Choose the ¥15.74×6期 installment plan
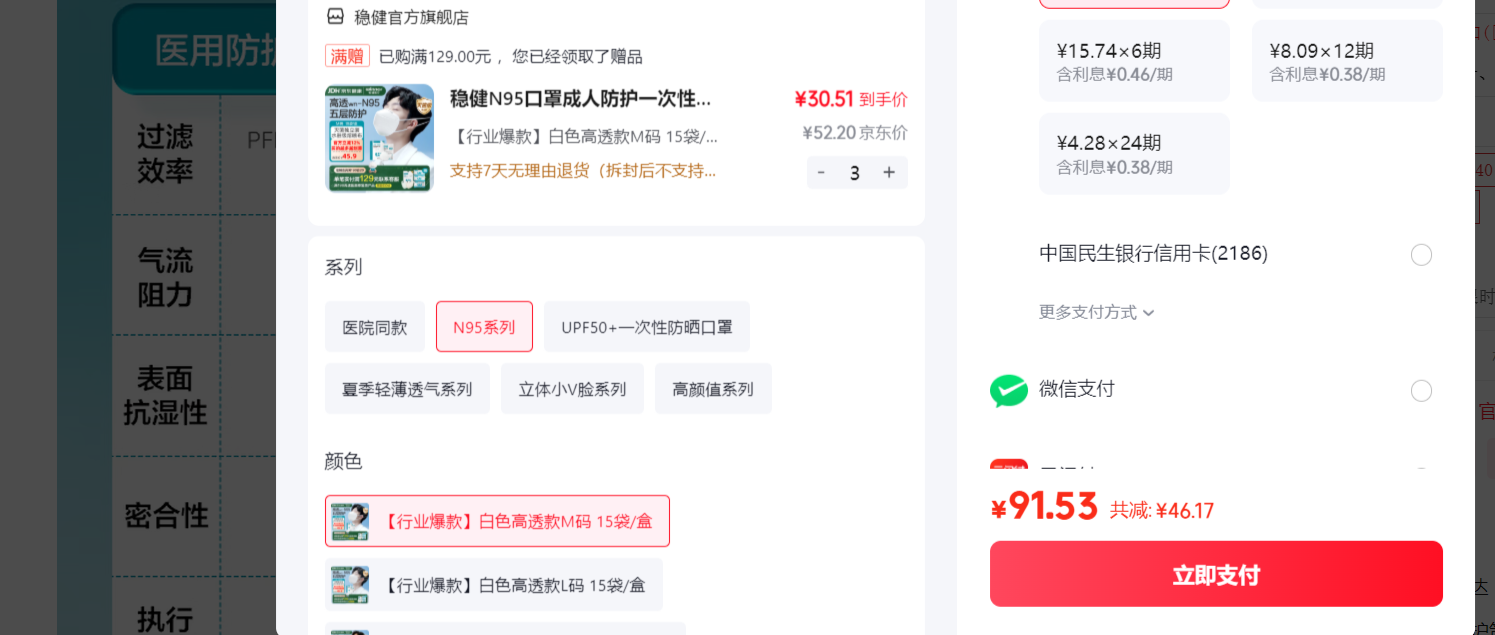 tap(1134, 61)
